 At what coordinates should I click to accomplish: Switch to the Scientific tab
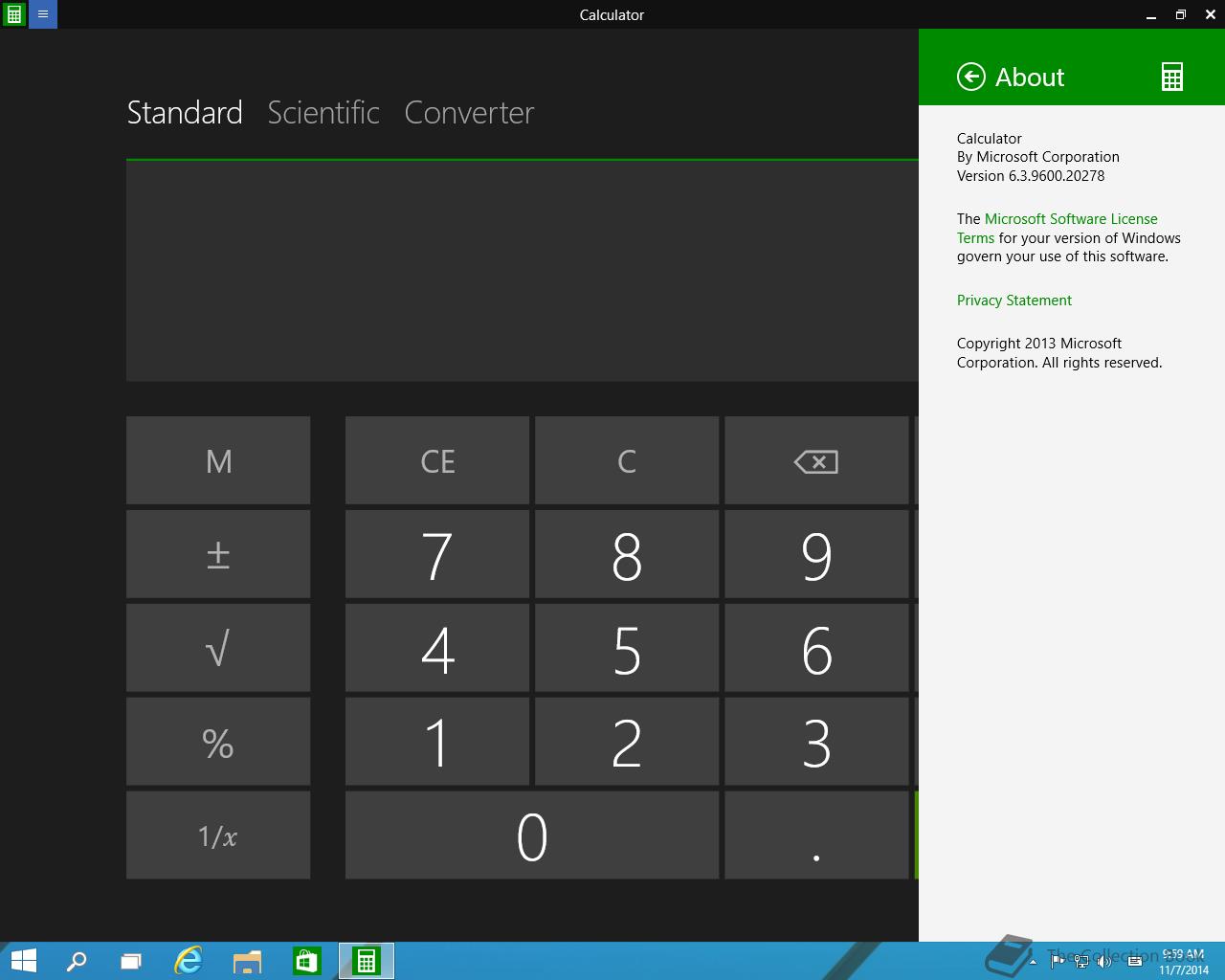coord(323,112)
